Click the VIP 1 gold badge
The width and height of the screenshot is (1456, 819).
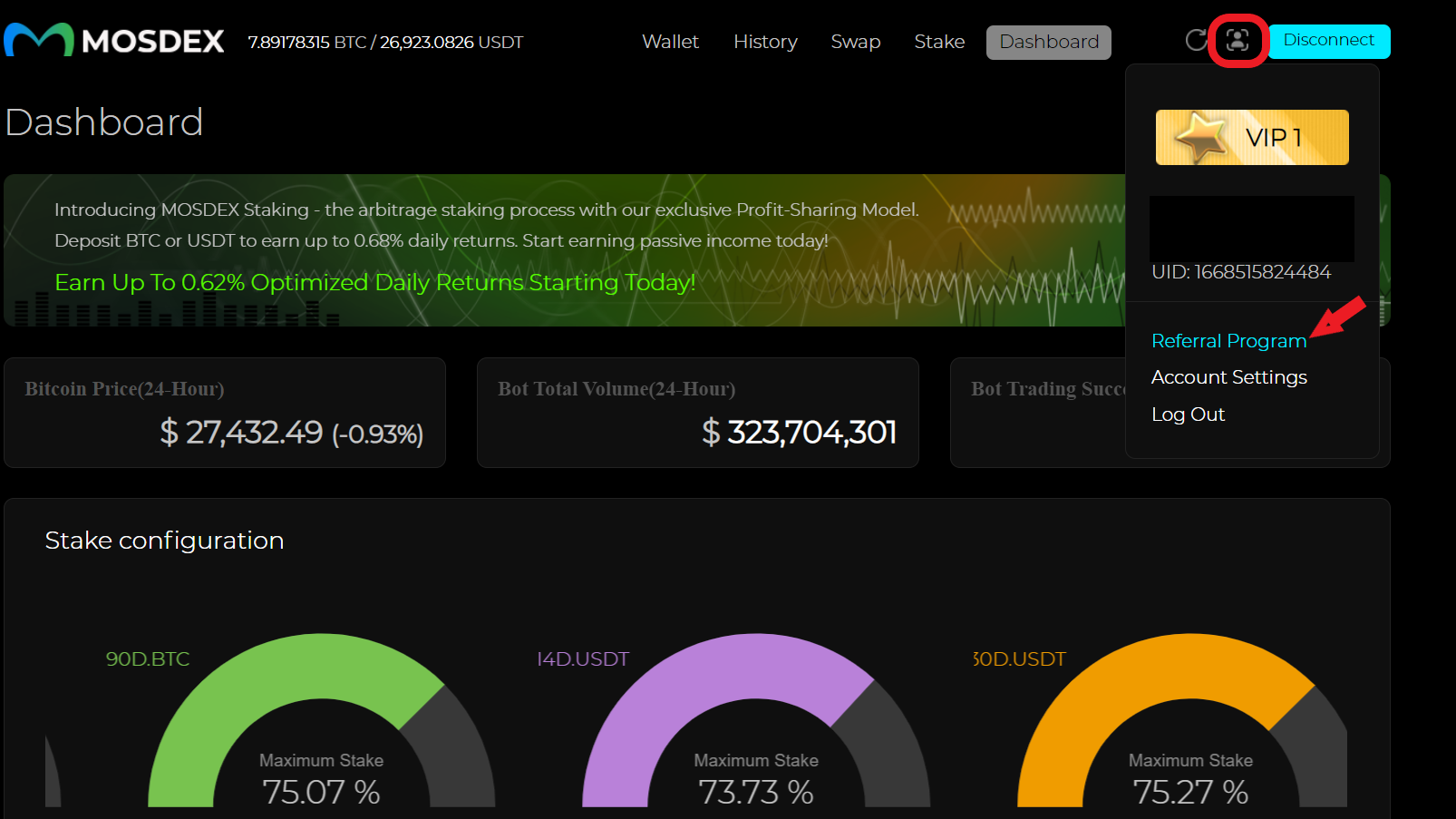1252,137
